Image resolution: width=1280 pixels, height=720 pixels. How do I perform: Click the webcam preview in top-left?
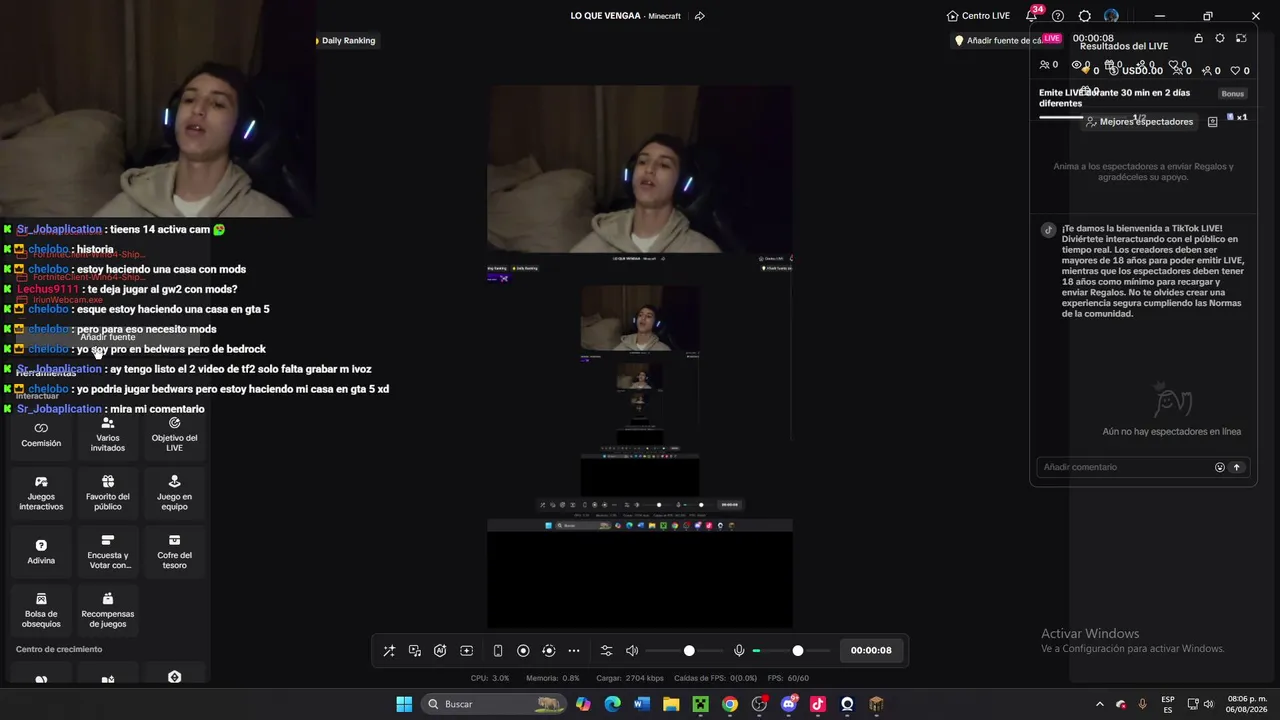[x=157, y=108]
